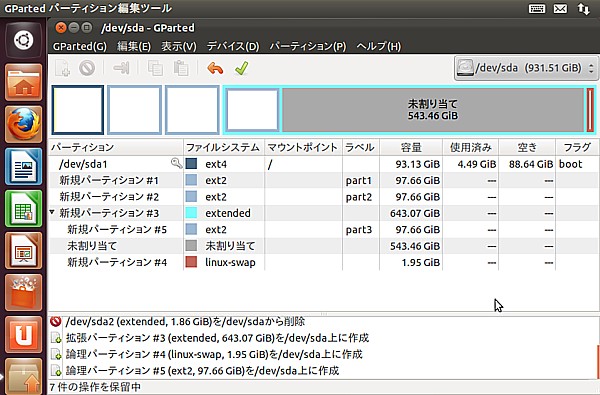Open the 表示(V) menu
The width and height of the screenshot is (600, 395).
click(x=179, y=46)
